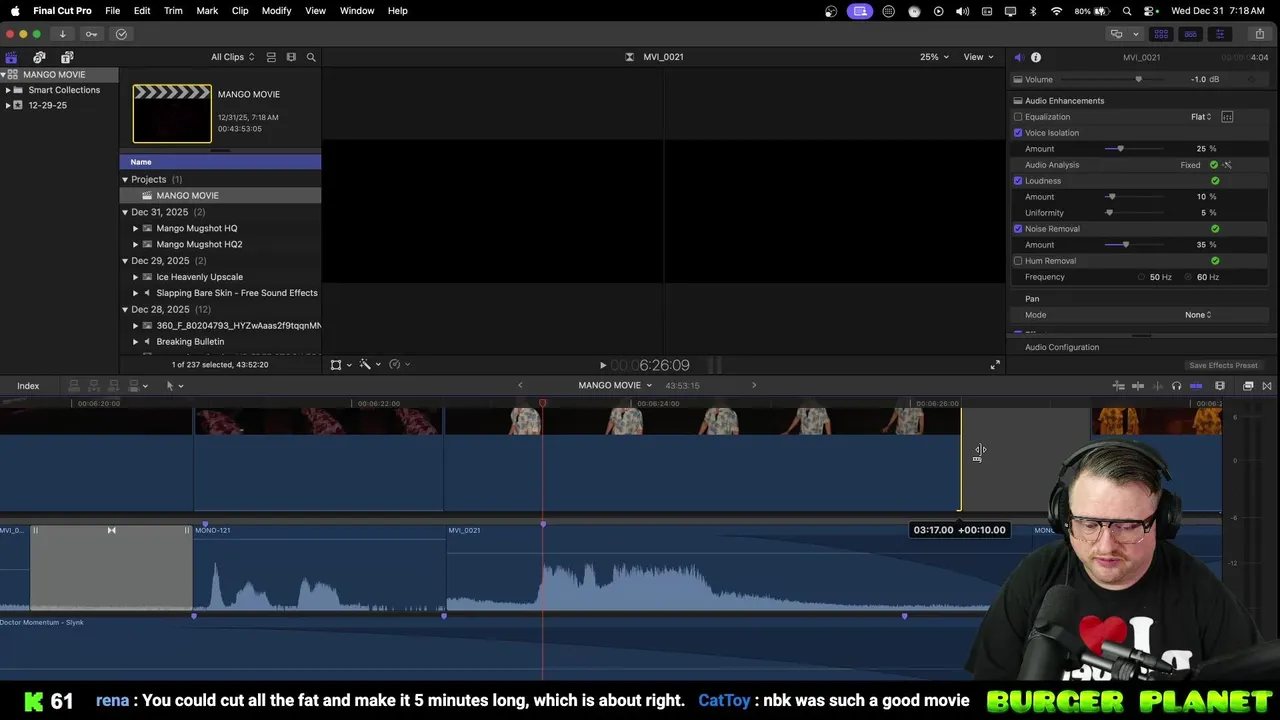Collapse the Projects section triangle

(x=125, y=180)
